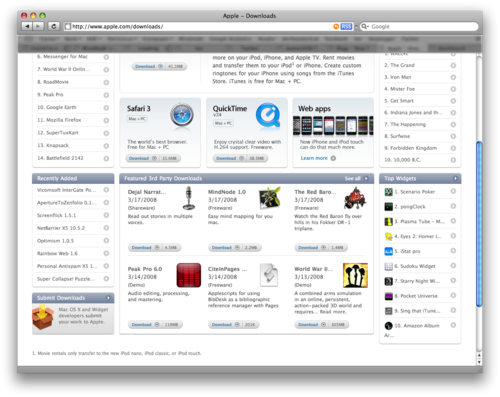Click the Sudoku Widget icon

(x=388, y=266)
